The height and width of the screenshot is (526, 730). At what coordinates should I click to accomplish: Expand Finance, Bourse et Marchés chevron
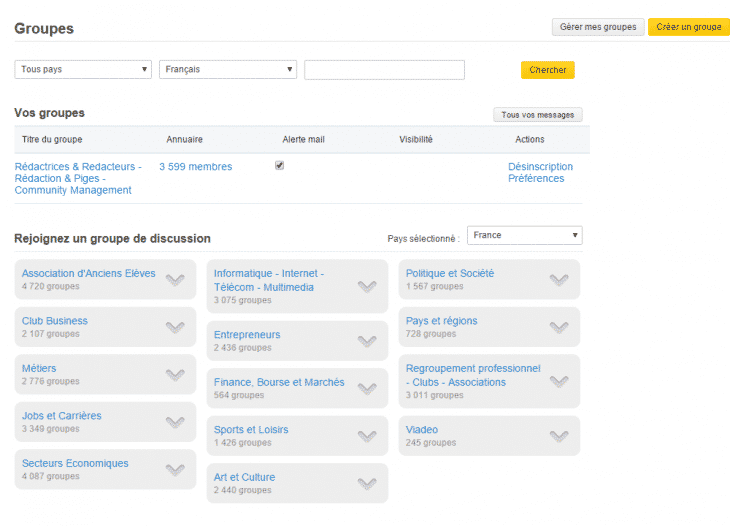[367, 389]
